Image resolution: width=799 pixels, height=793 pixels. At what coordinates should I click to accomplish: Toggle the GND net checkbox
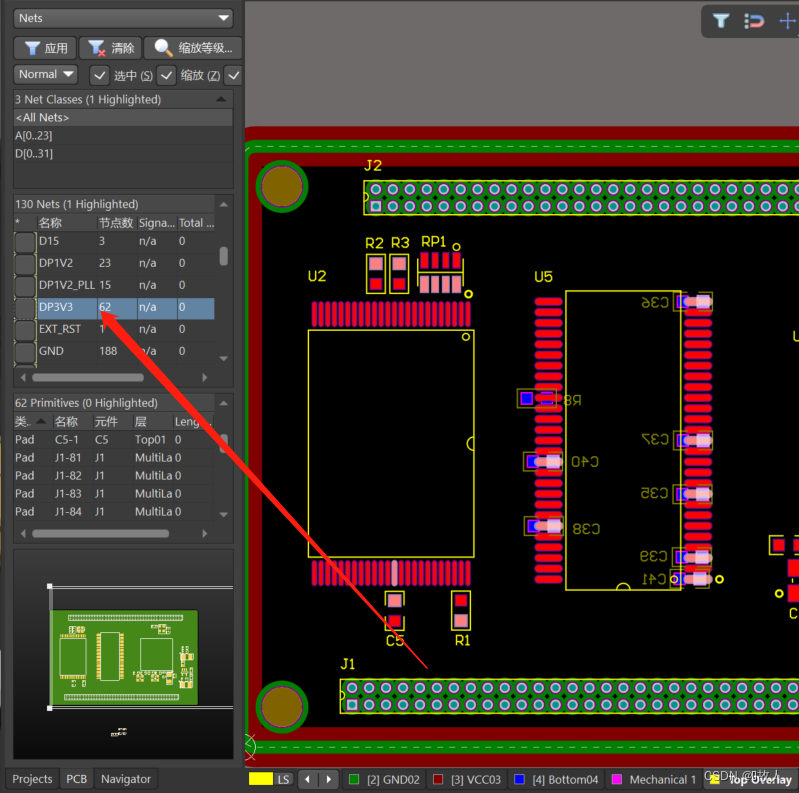pyautogui.click(x=25, y=352)
